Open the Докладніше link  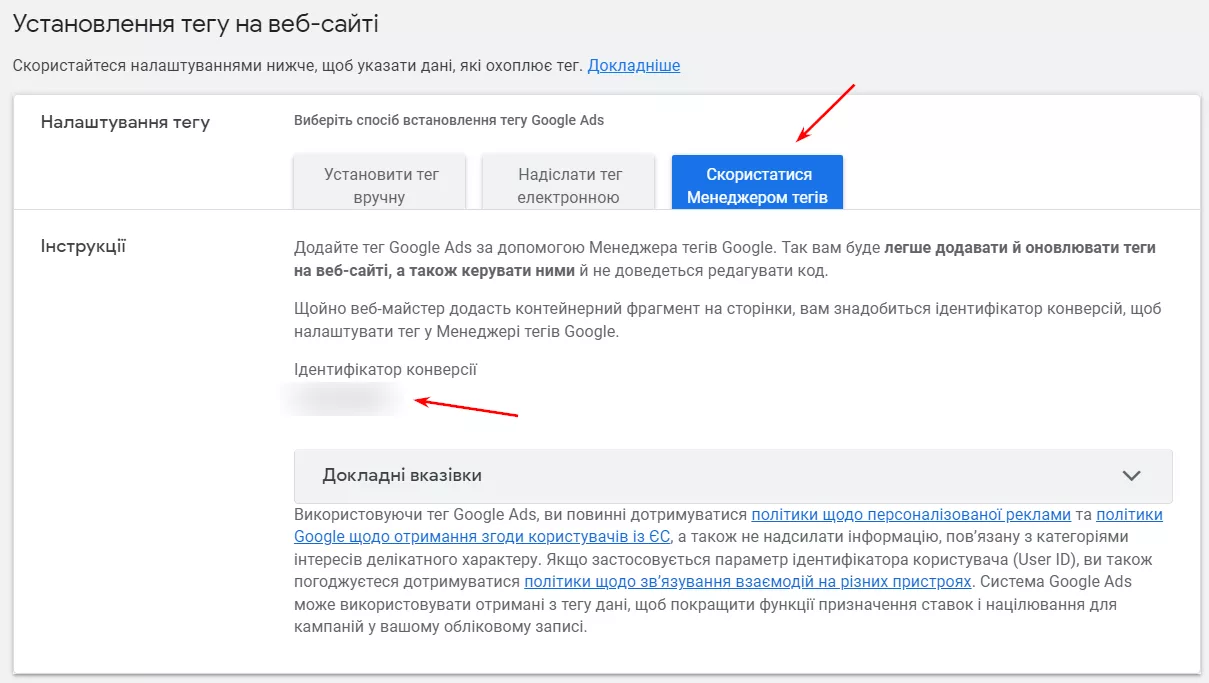pyautogui.click(x=634, y=66)
